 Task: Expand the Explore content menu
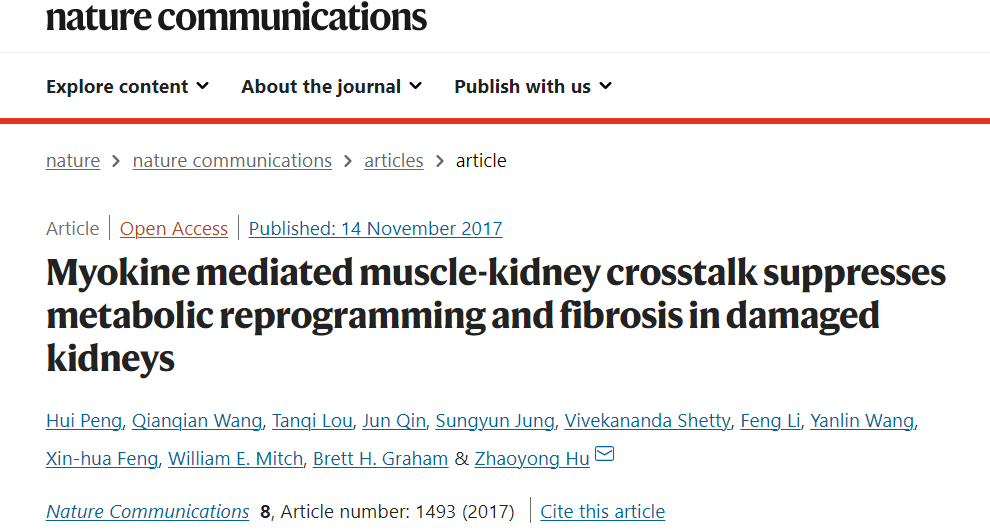click(127, 87)
